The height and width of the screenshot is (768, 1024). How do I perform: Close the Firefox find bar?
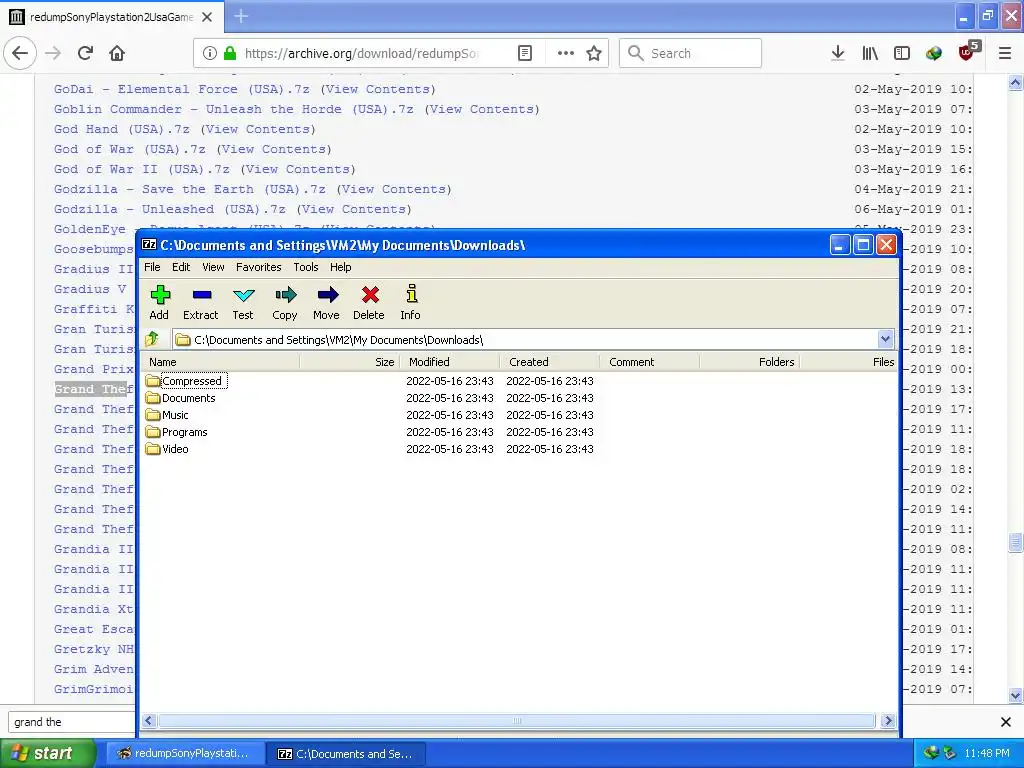coord(1006,722)
